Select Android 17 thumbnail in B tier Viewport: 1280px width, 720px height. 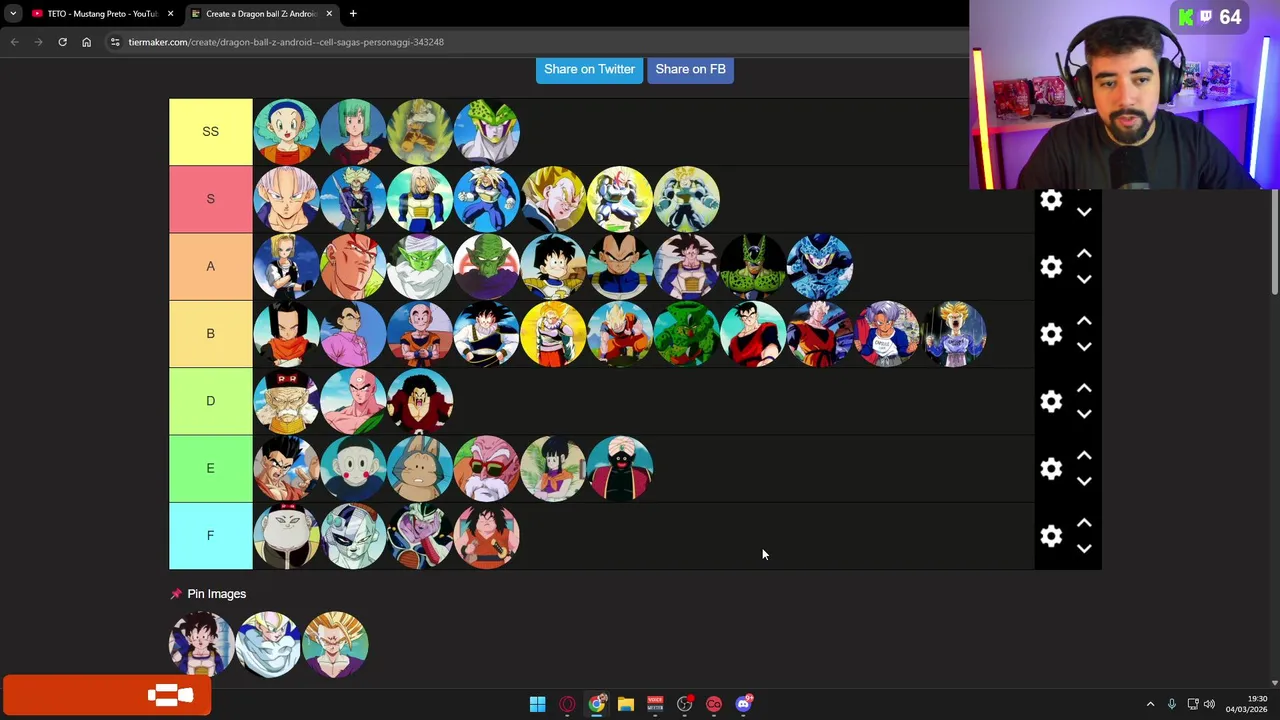coord(286,334)
